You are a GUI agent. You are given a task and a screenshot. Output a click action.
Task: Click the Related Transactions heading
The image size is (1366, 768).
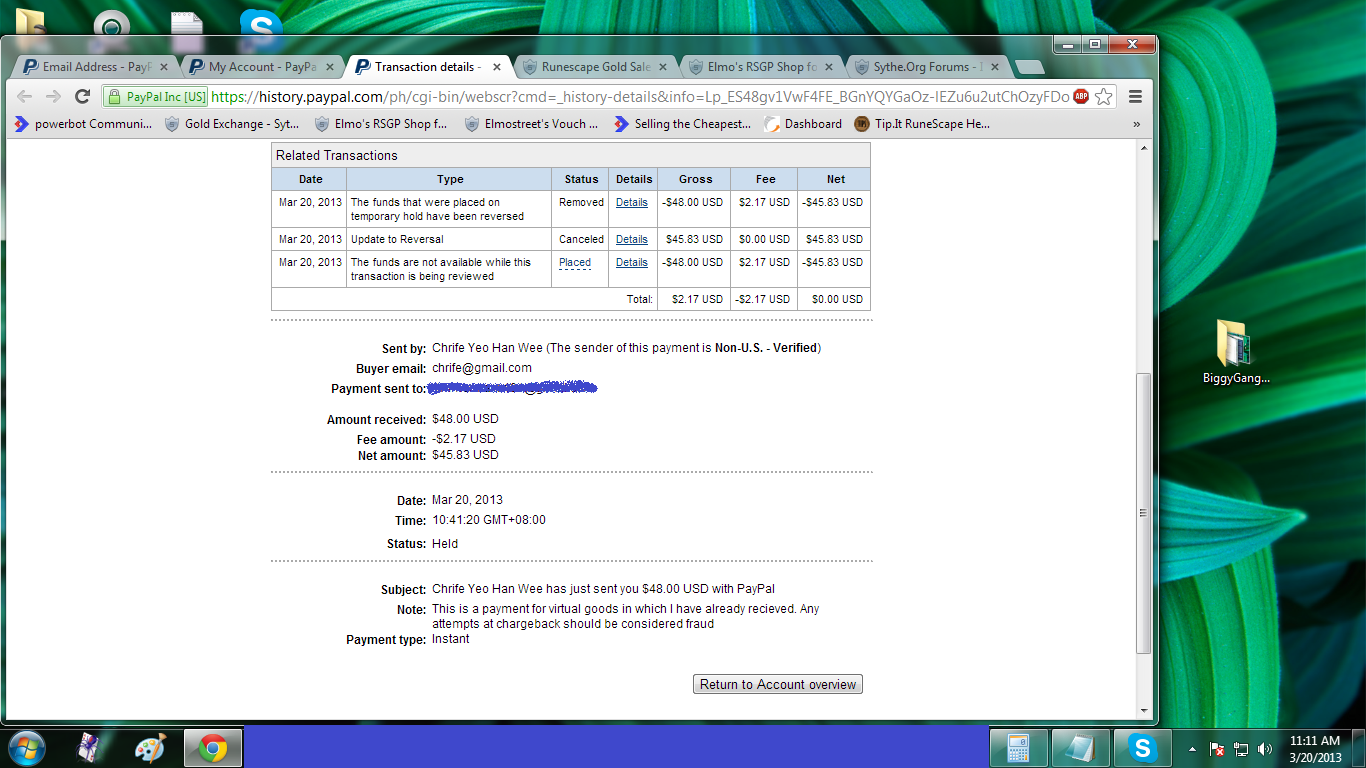click(x=337, y=155)
